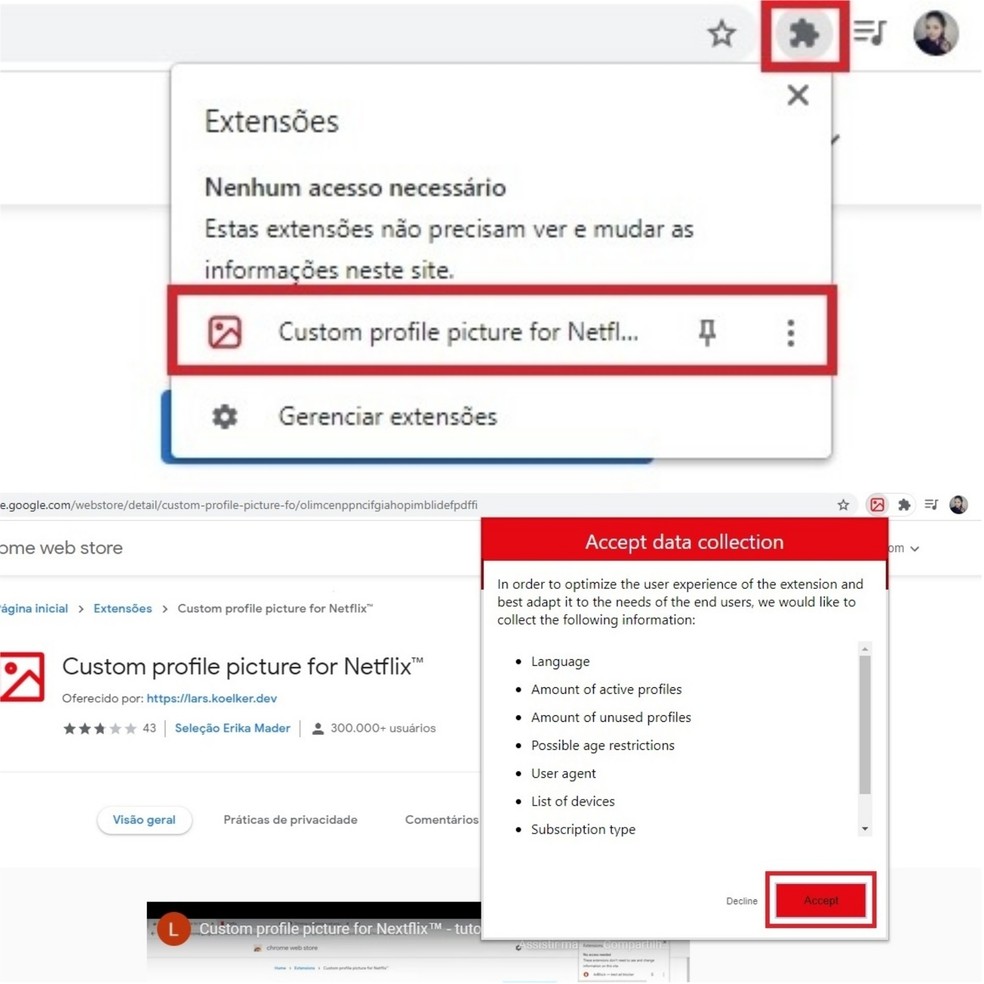This screenshot has width=984, height=984.
Task: Click small media controls icon on web store toolbar
Action: [x=931, y=505]
